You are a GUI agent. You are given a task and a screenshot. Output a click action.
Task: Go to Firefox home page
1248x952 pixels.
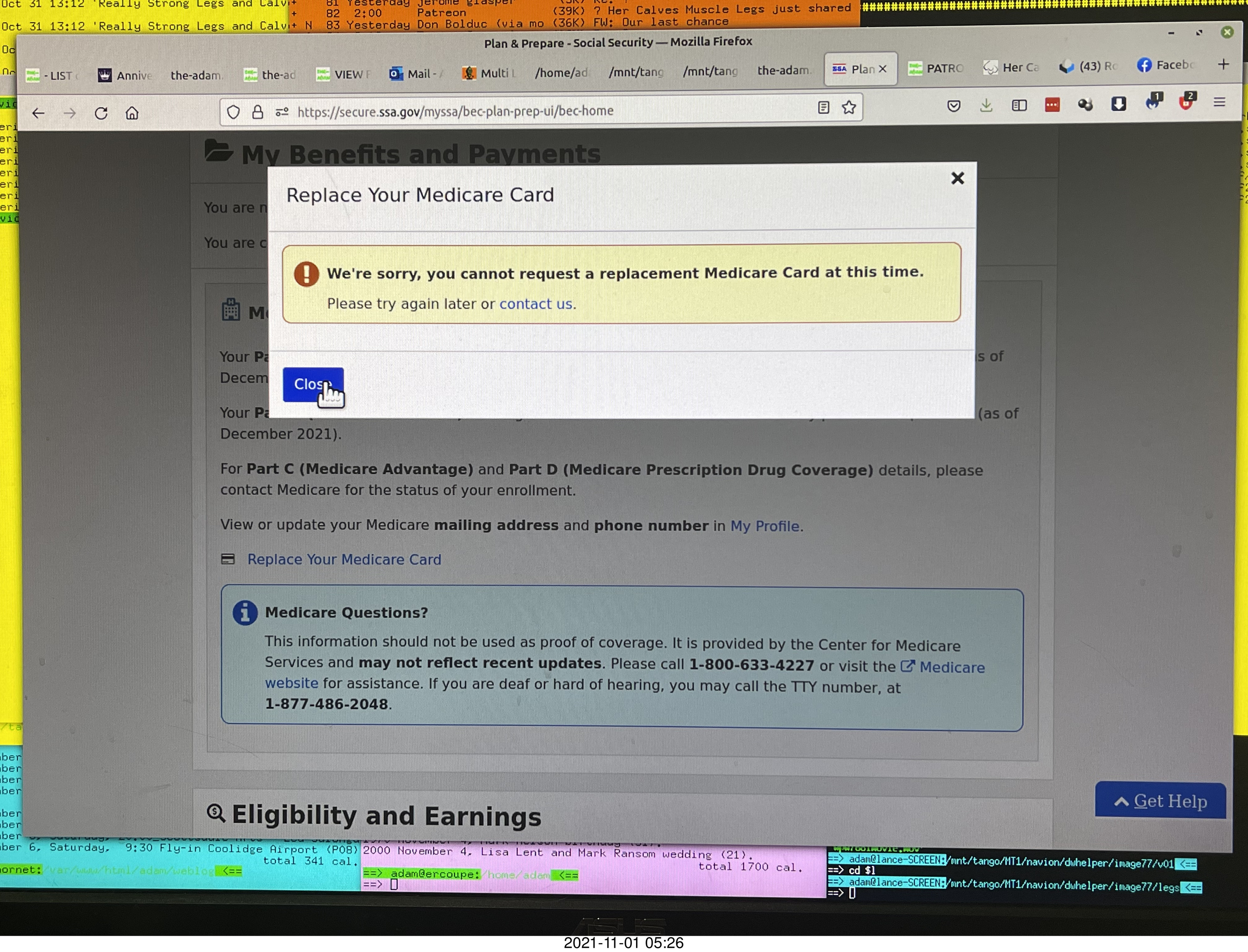point(132,113)
